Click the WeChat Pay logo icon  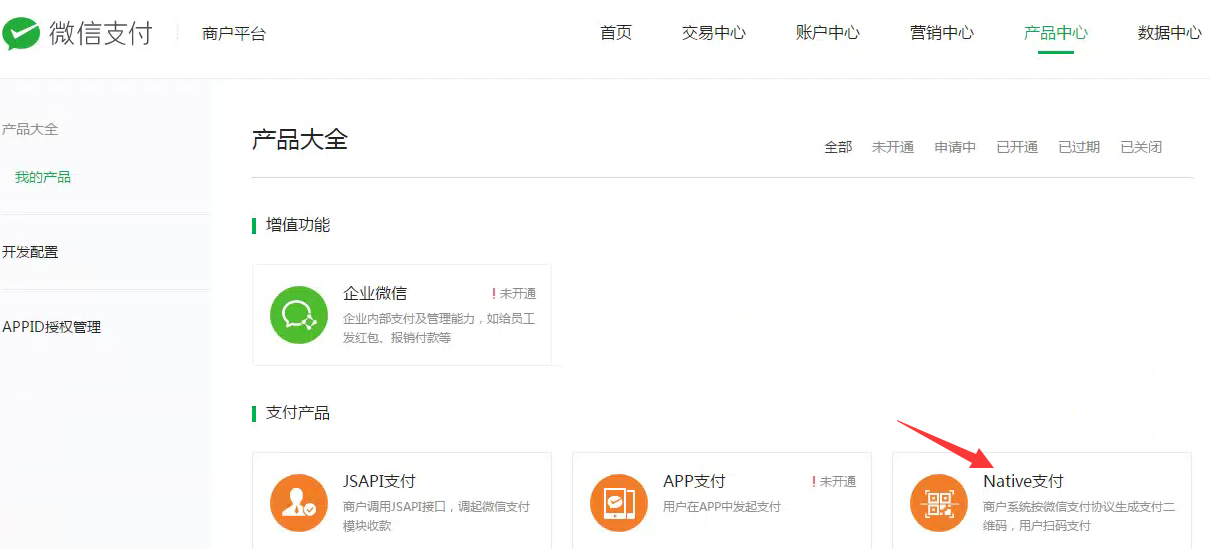(21, 33)
